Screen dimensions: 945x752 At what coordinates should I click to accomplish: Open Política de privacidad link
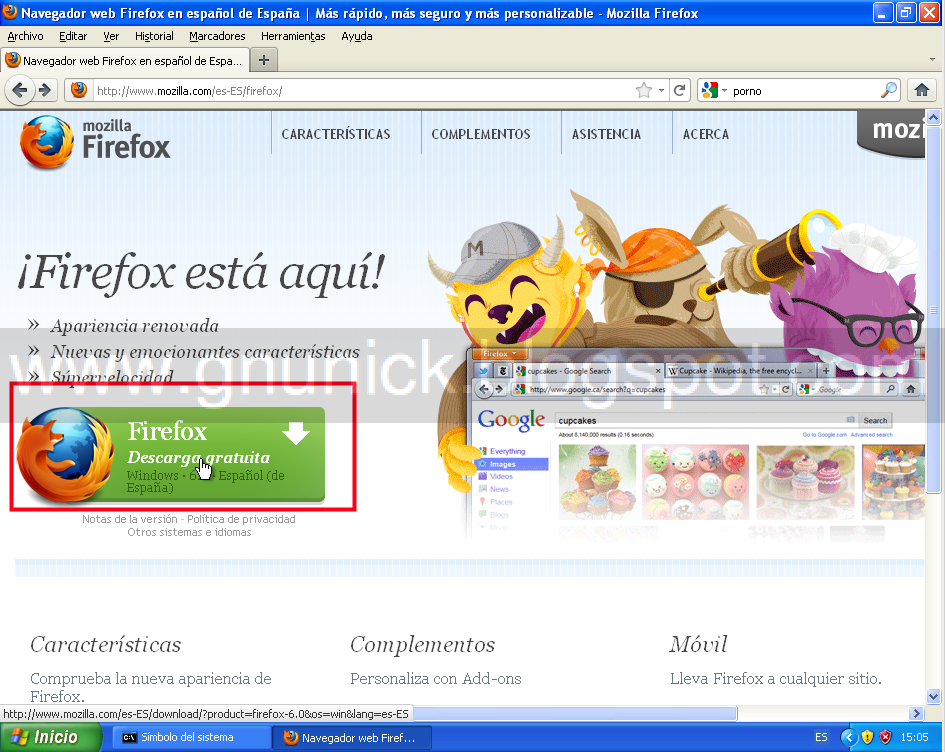(241, 519)
